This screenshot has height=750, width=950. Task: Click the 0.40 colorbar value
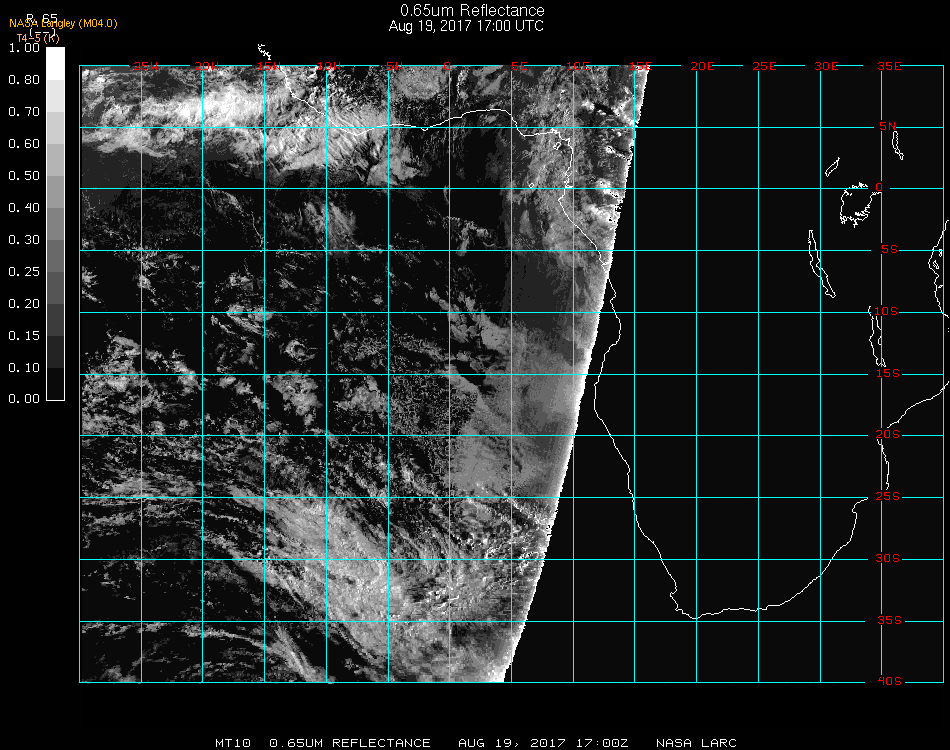click(24, 208)
